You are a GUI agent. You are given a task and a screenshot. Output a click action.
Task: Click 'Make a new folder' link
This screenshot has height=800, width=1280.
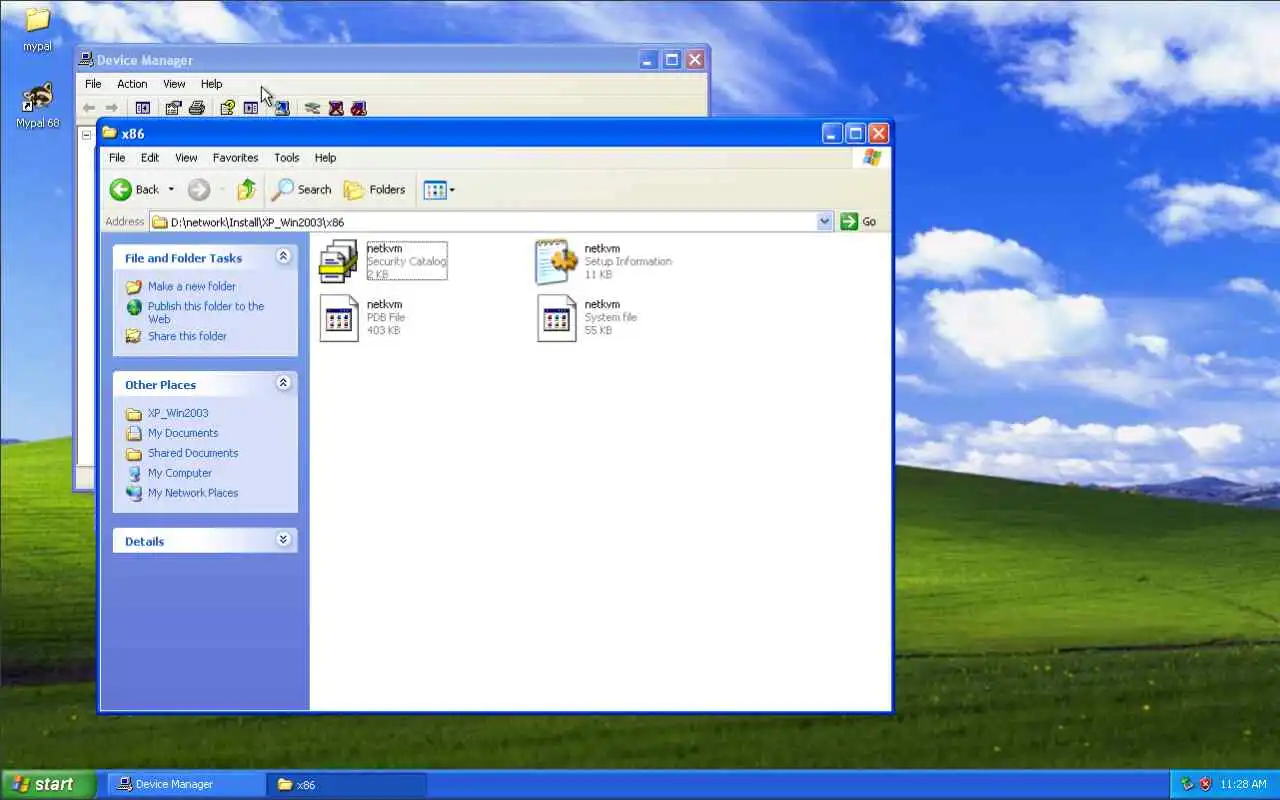tap(192, 286)
